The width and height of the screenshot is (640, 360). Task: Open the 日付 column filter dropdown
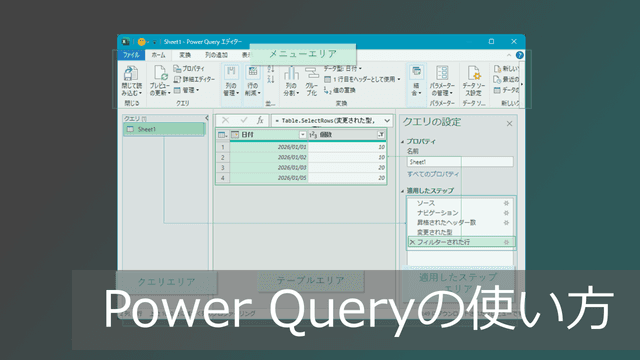302,135
